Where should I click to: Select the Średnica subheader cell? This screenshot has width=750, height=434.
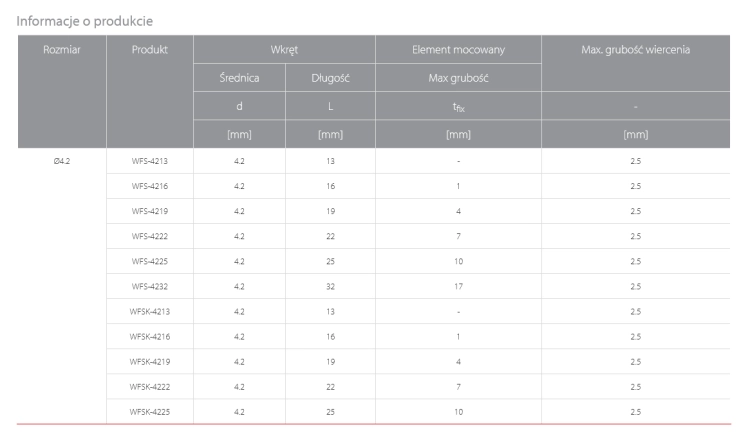[x=239, y=78]
